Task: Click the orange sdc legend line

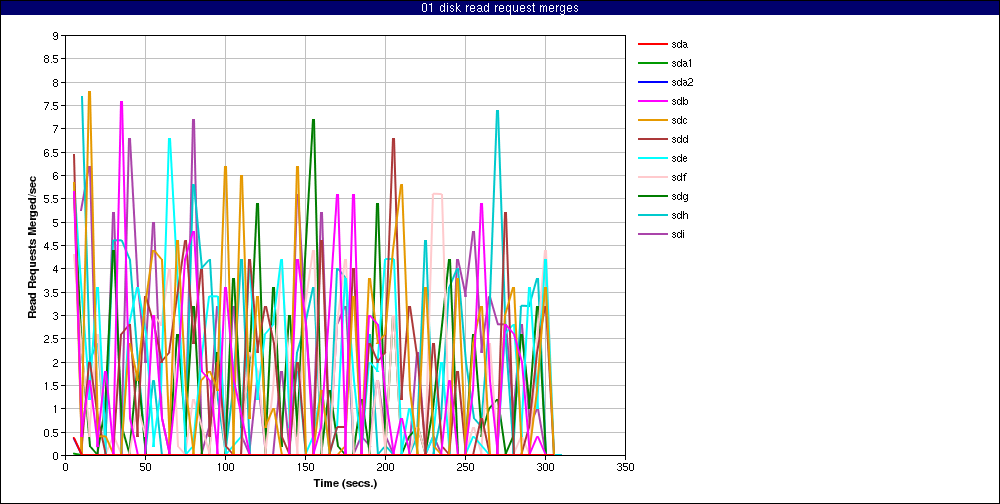Action: (x=651, y=121)
